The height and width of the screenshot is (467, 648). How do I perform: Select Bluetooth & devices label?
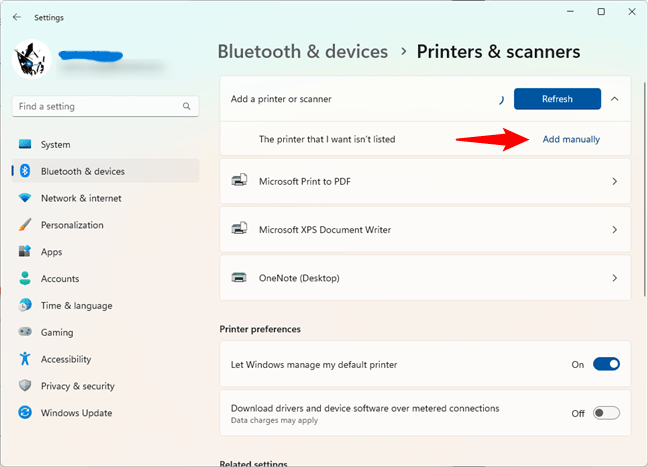coord(83,172)
